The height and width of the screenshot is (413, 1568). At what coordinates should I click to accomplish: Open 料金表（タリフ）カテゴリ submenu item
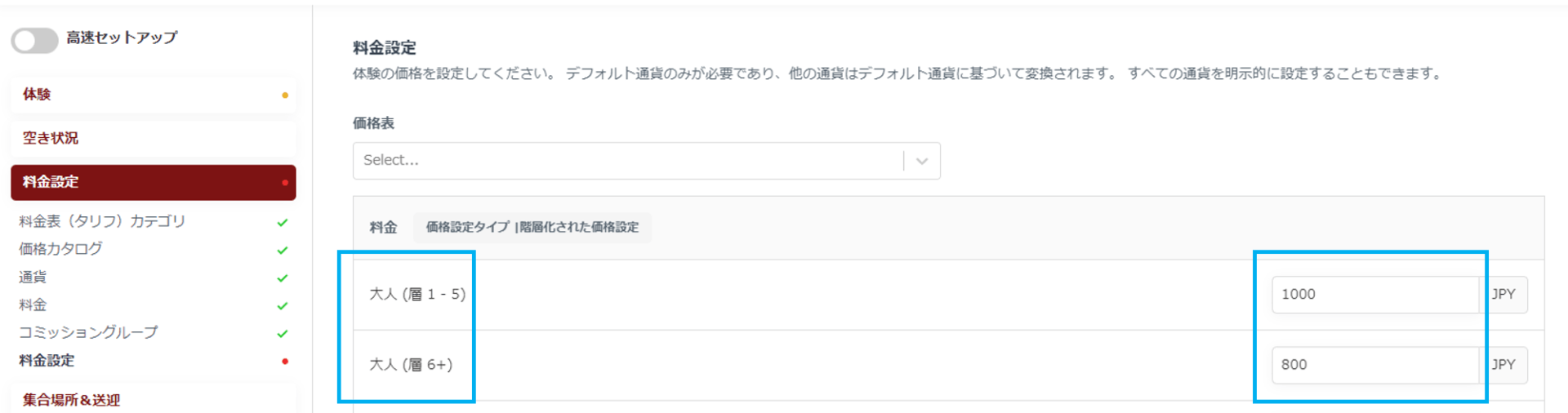(102, 221)
